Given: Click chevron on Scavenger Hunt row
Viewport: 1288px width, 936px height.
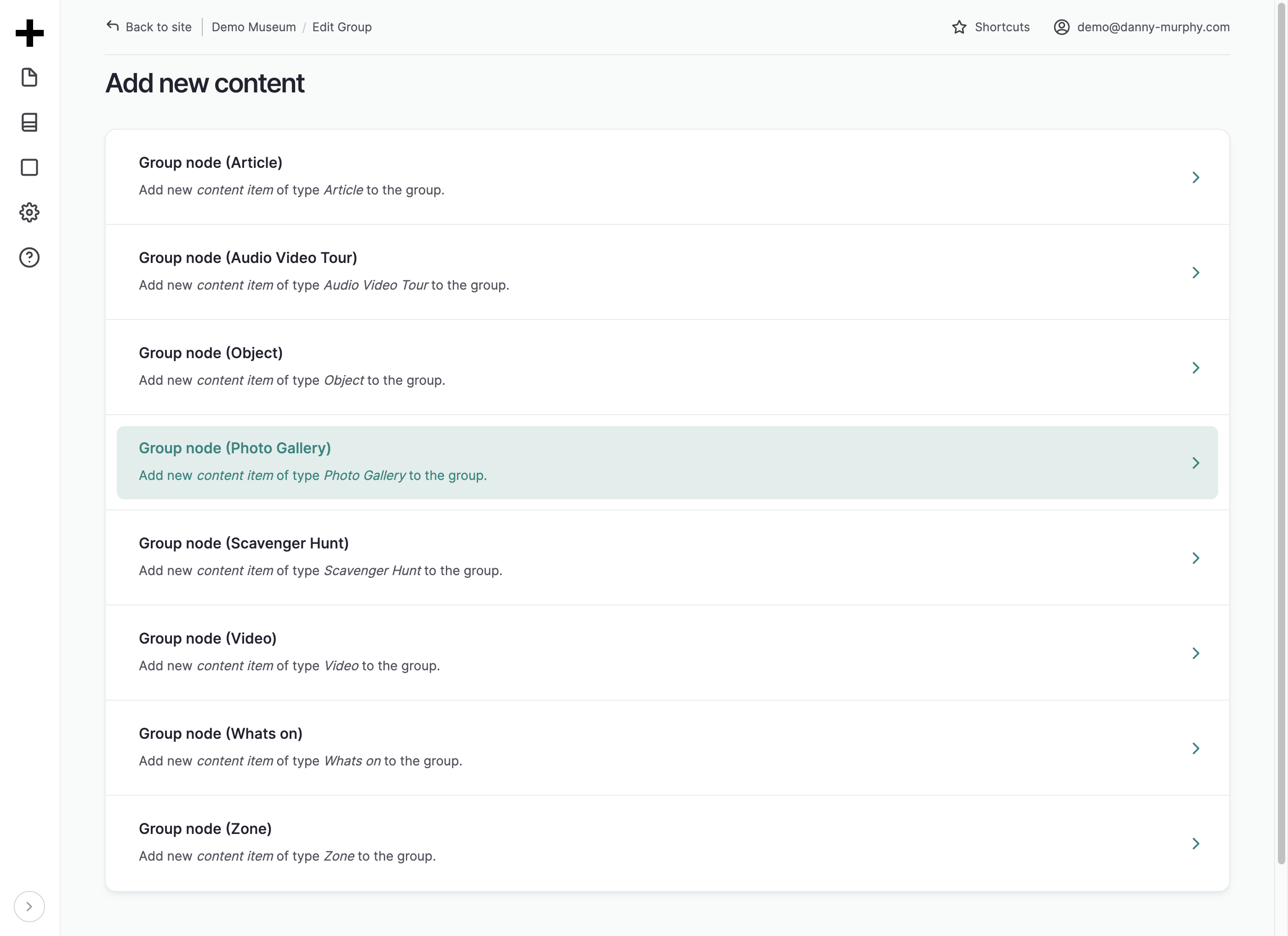Looking at the screenshot, I should [x=1196, y=558].
